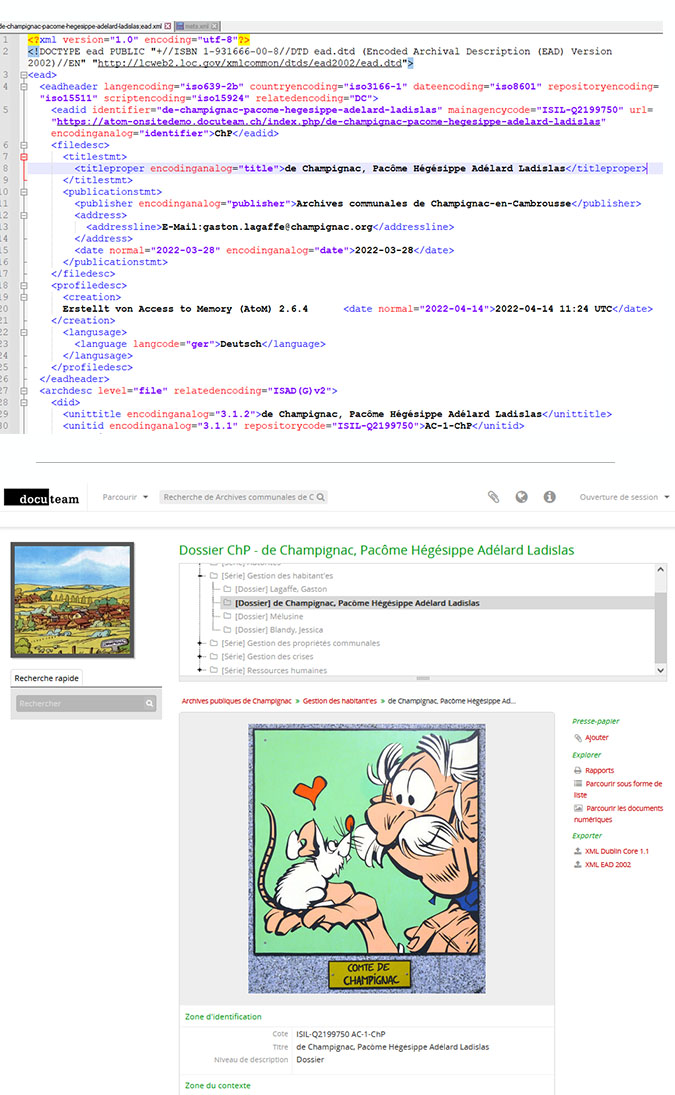The image size is (675, 1095).
Task: Click the image icon beside documents numériques
Action: (578, 808)
